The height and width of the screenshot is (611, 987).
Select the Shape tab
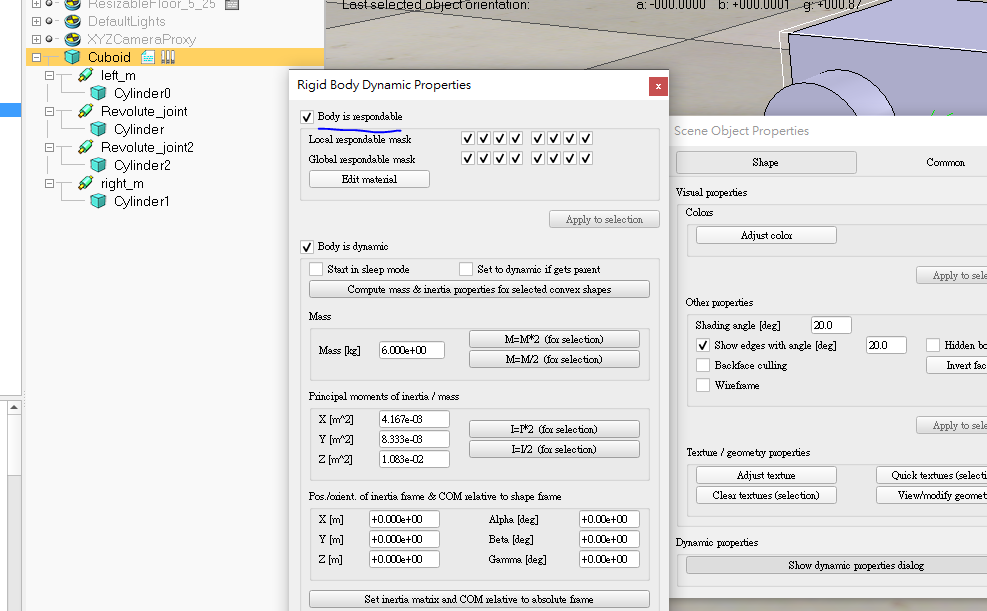[x=766, y=162]
